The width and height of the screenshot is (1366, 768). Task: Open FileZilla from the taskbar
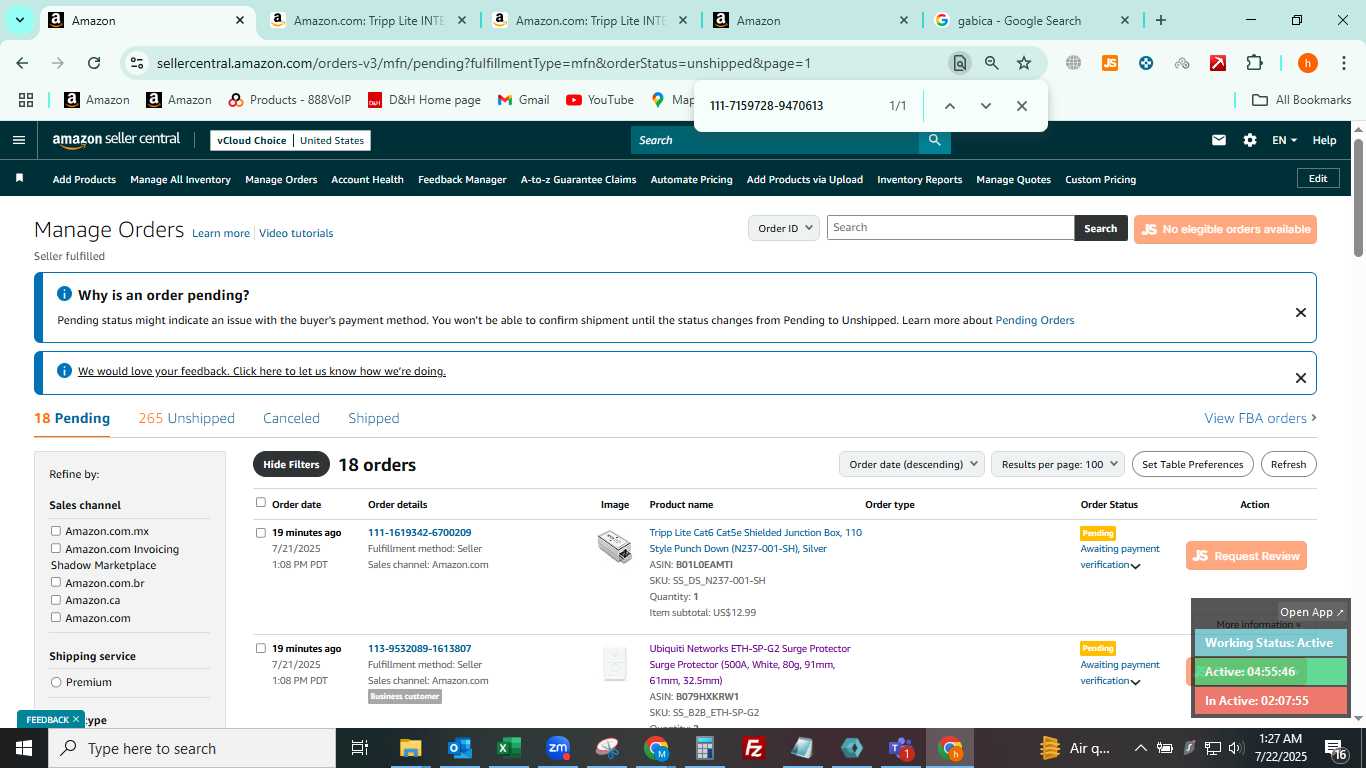(x=754, y=748)
